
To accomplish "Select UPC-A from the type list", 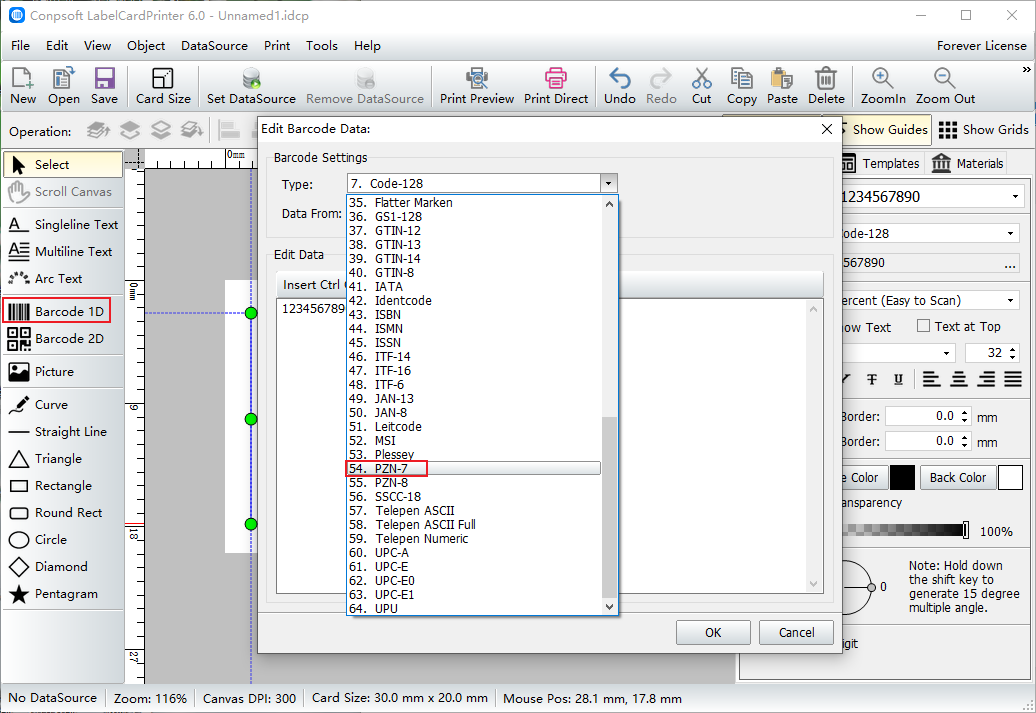I will [x=474, y=552].
